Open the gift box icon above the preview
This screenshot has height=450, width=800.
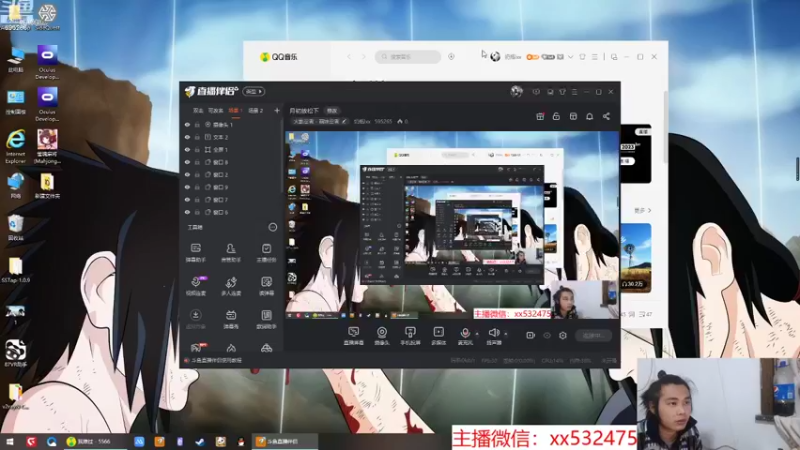tap(540, 116)
